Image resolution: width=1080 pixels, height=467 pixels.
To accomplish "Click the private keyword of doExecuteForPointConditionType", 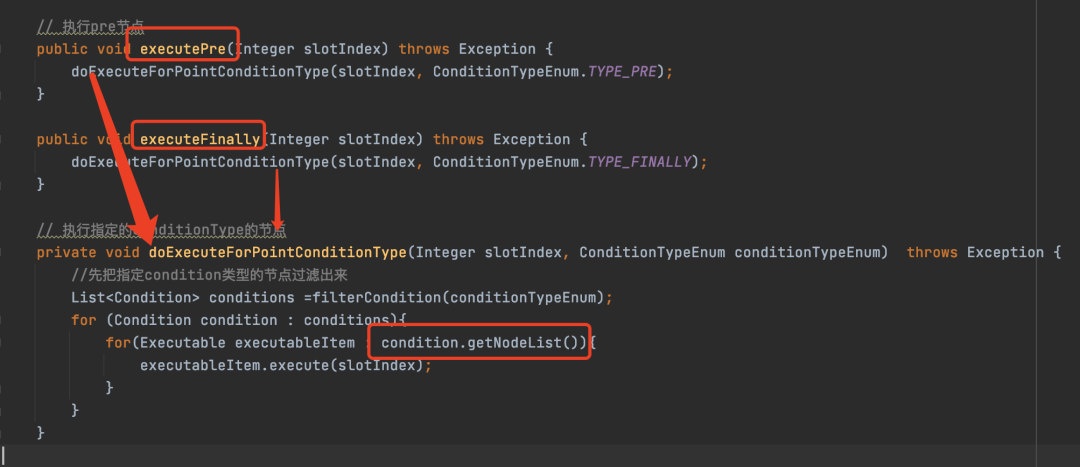I will click(67, 253).
